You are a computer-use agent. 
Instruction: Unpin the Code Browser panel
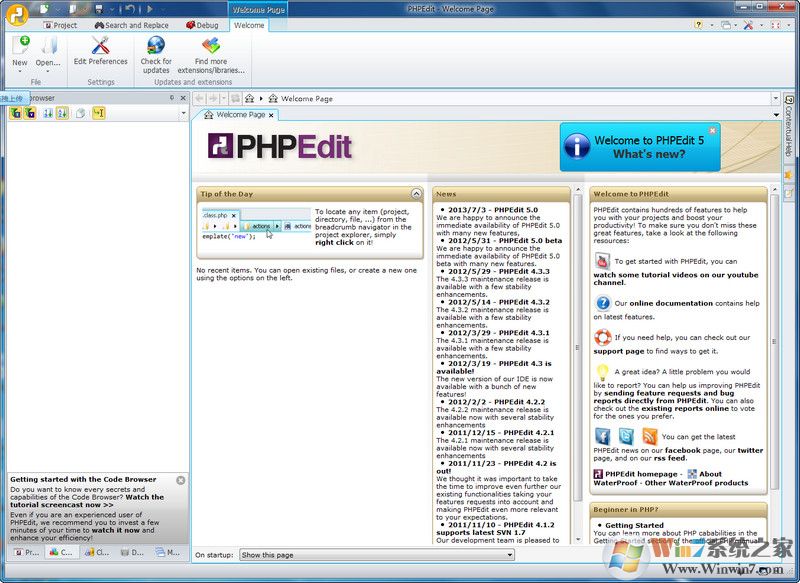[170, 97]
